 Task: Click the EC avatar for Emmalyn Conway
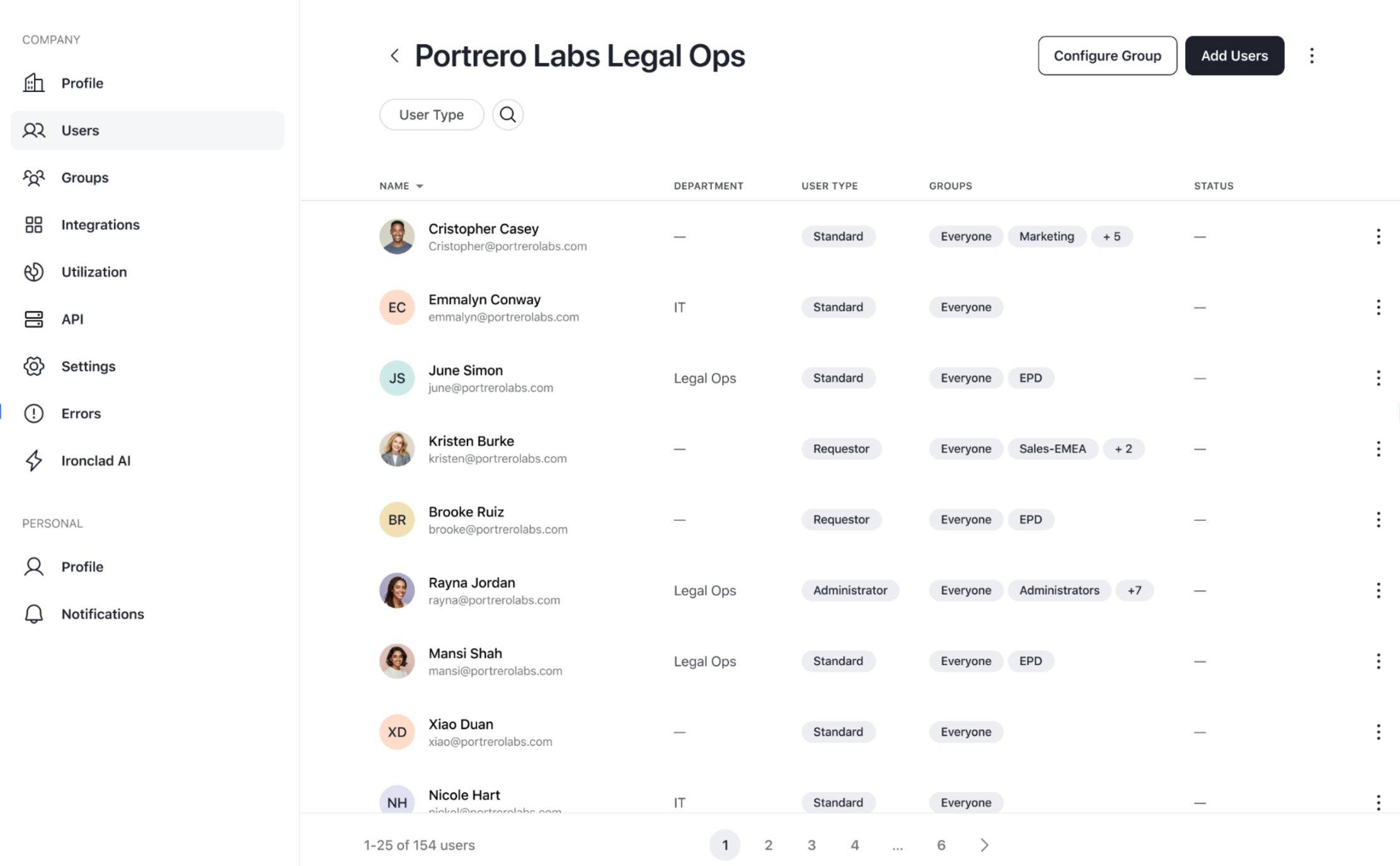tap(397, 307)
